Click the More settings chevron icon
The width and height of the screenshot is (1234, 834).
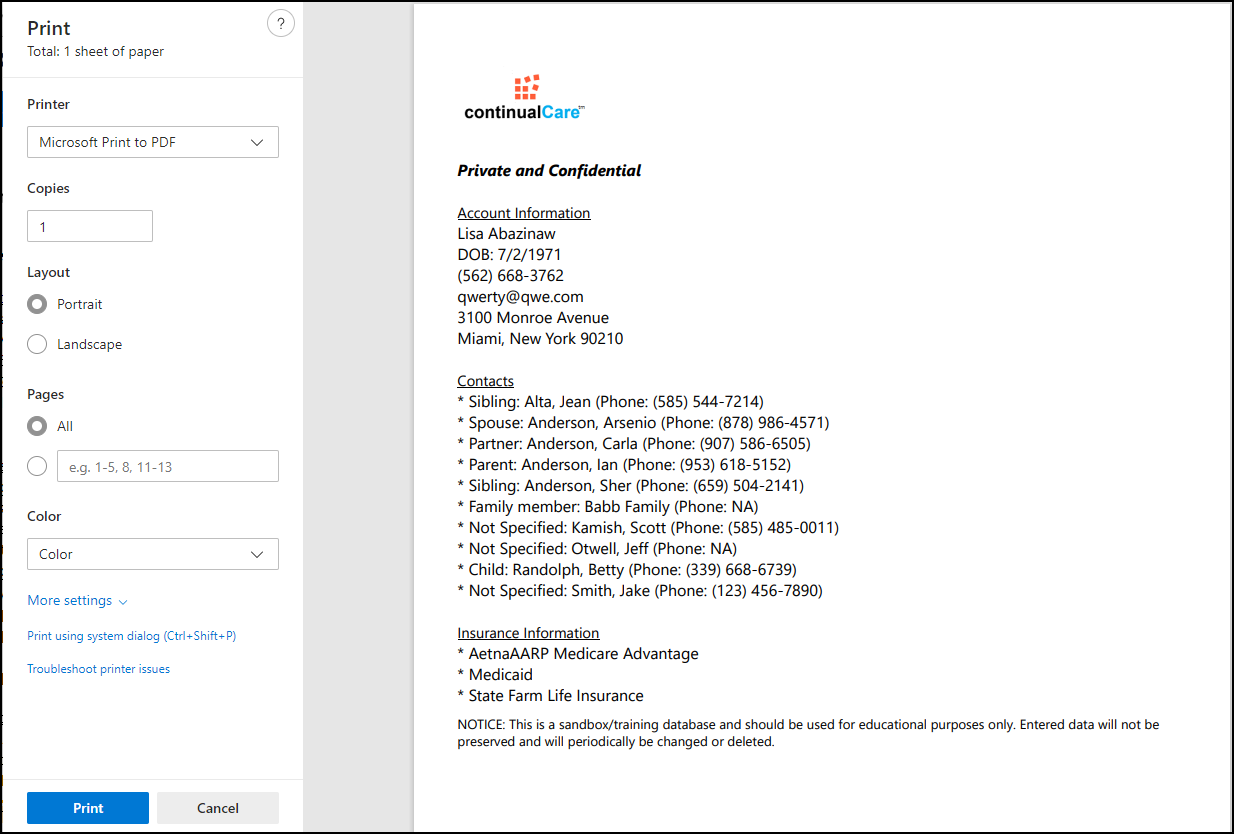tap(123, 602)
